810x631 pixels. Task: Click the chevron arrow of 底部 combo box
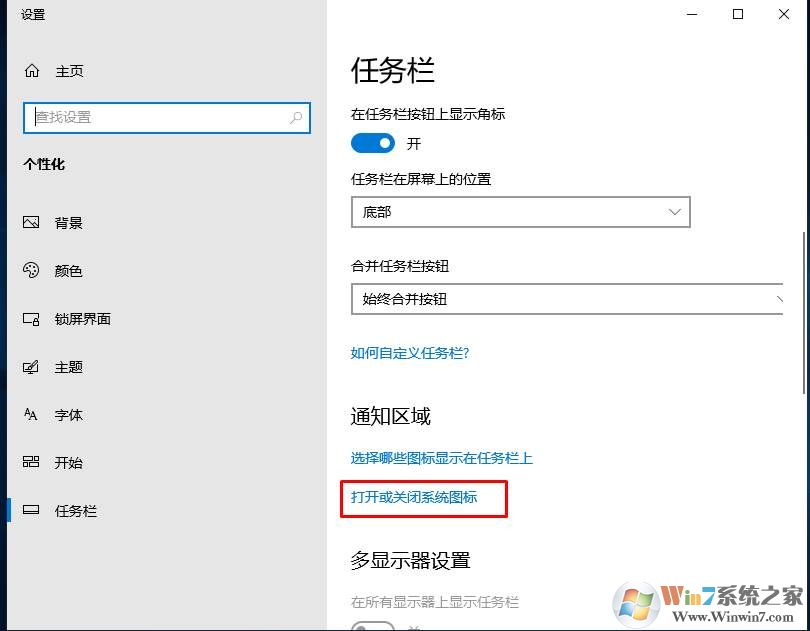pyautogui.click(x=674, y=212)
